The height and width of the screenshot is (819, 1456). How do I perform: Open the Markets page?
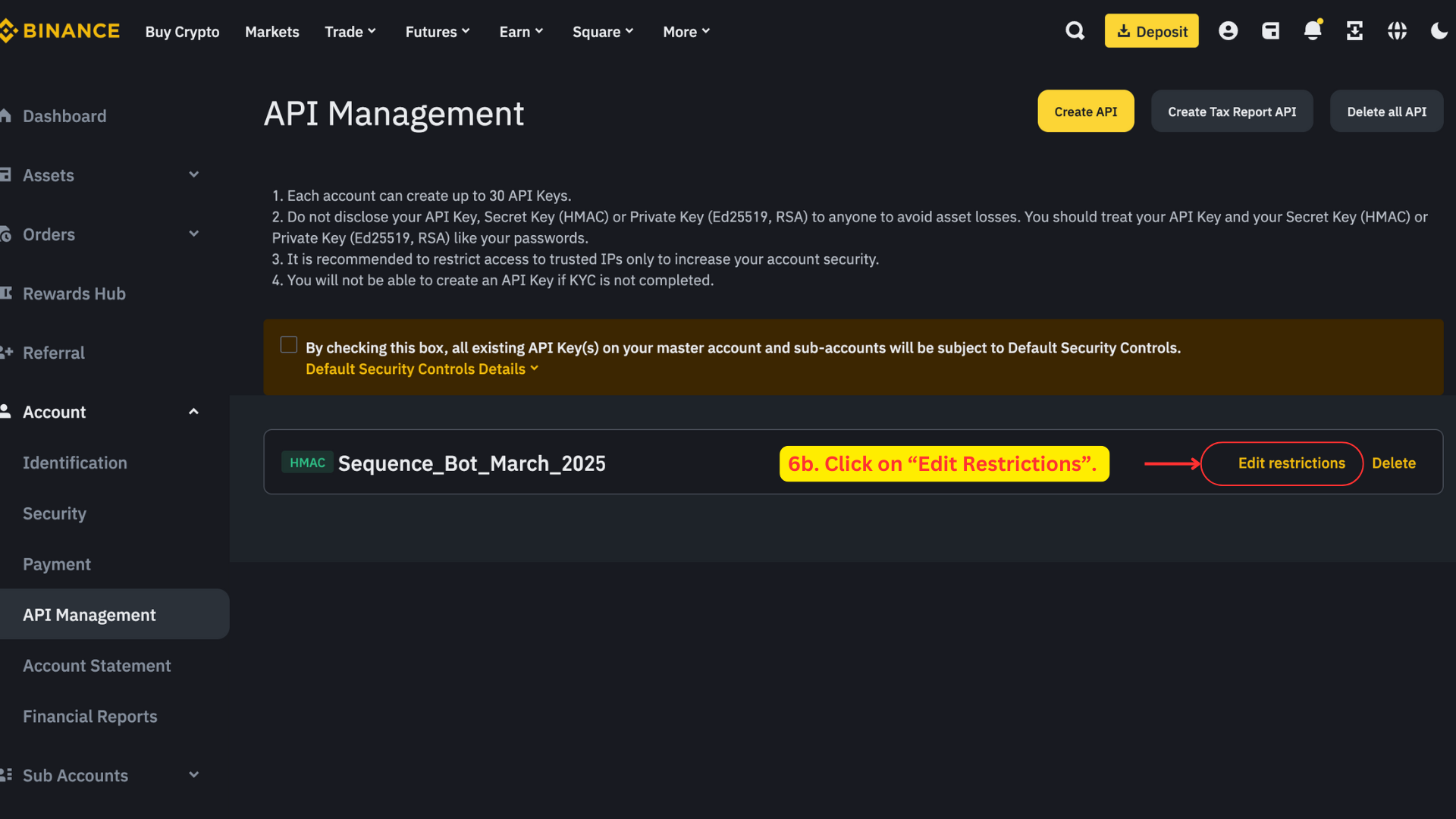[272, 32]
